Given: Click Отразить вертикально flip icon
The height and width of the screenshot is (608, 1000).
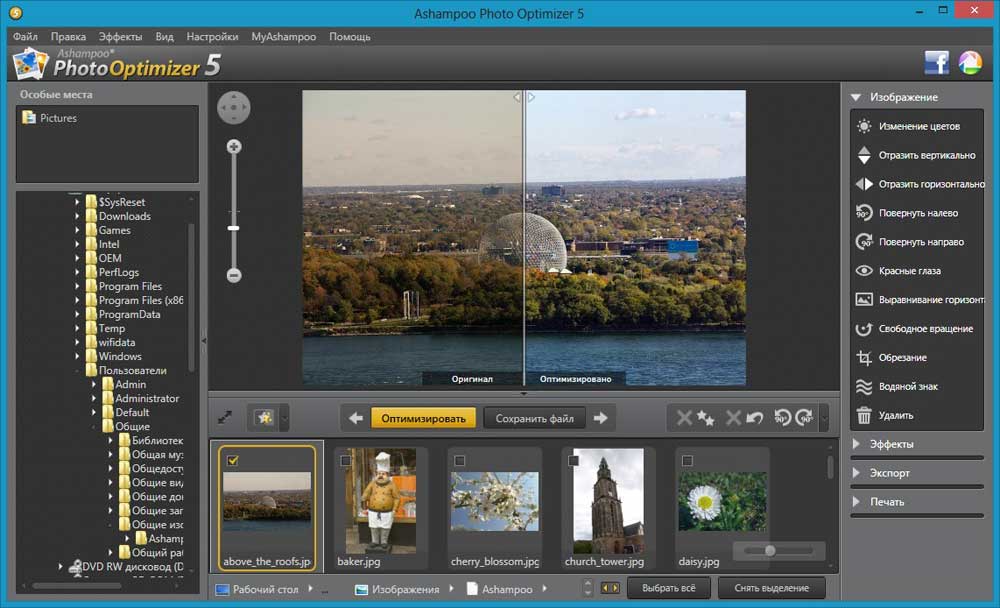Looking at the screenshot, I should (864, 155).
